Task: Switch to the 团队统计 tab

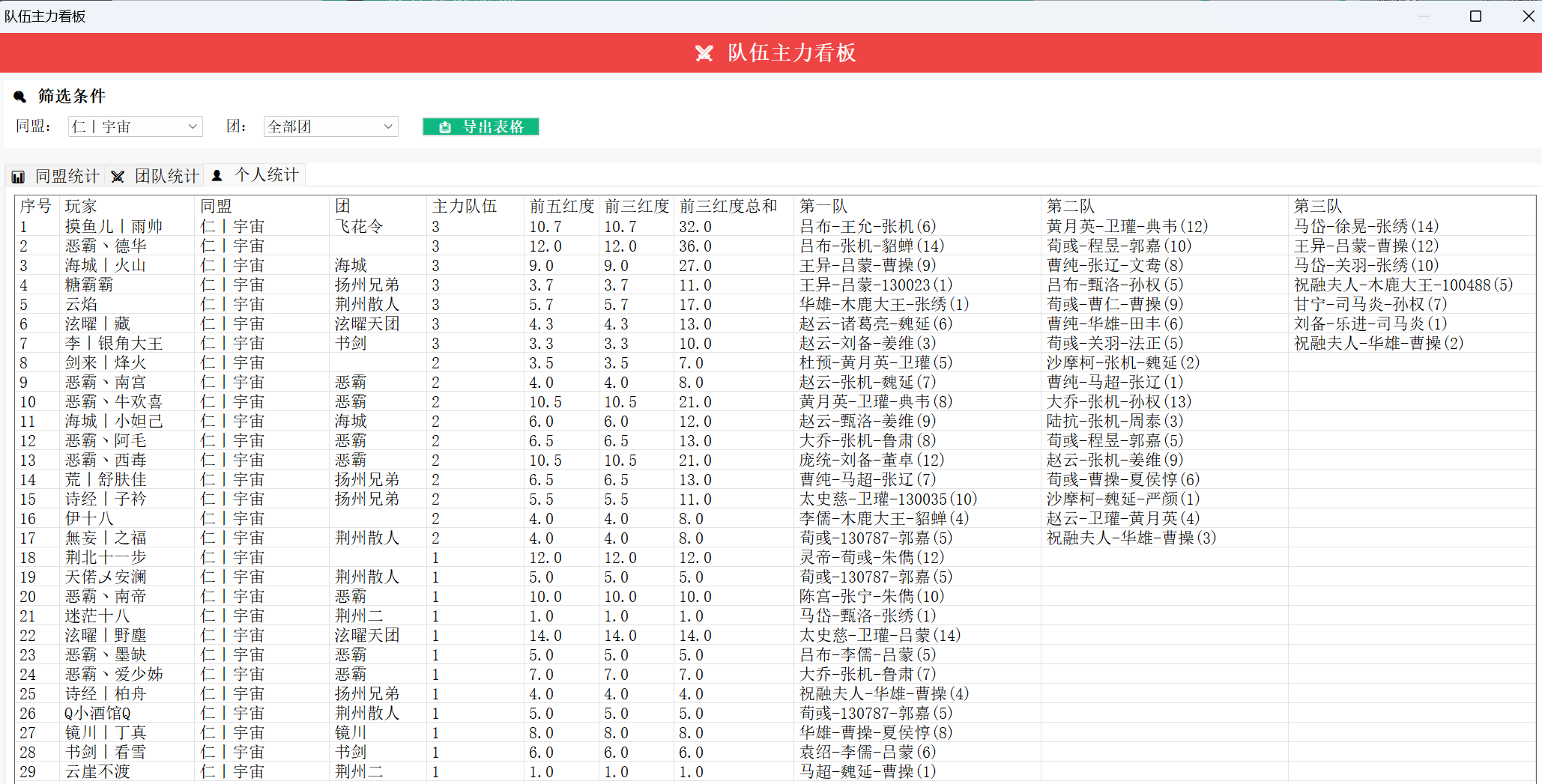Action: 156,176
